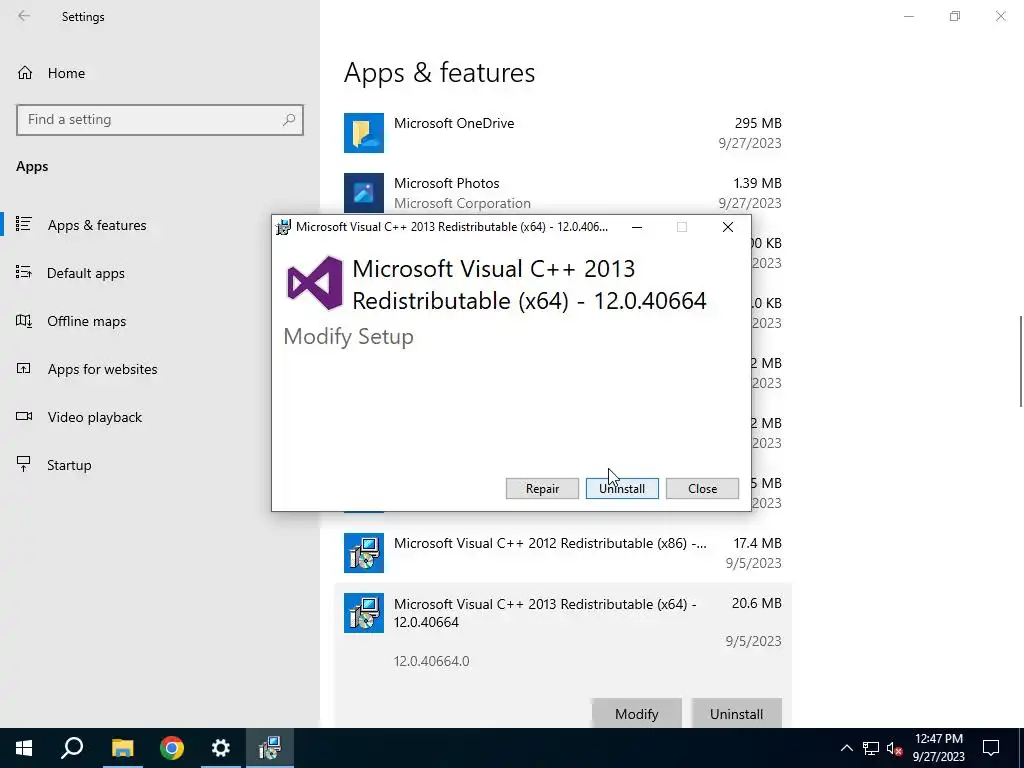Viewport: 1024px width, 768px height.
Task: Switch to the installer app in taskbar
Action: (x=270, y=748)
